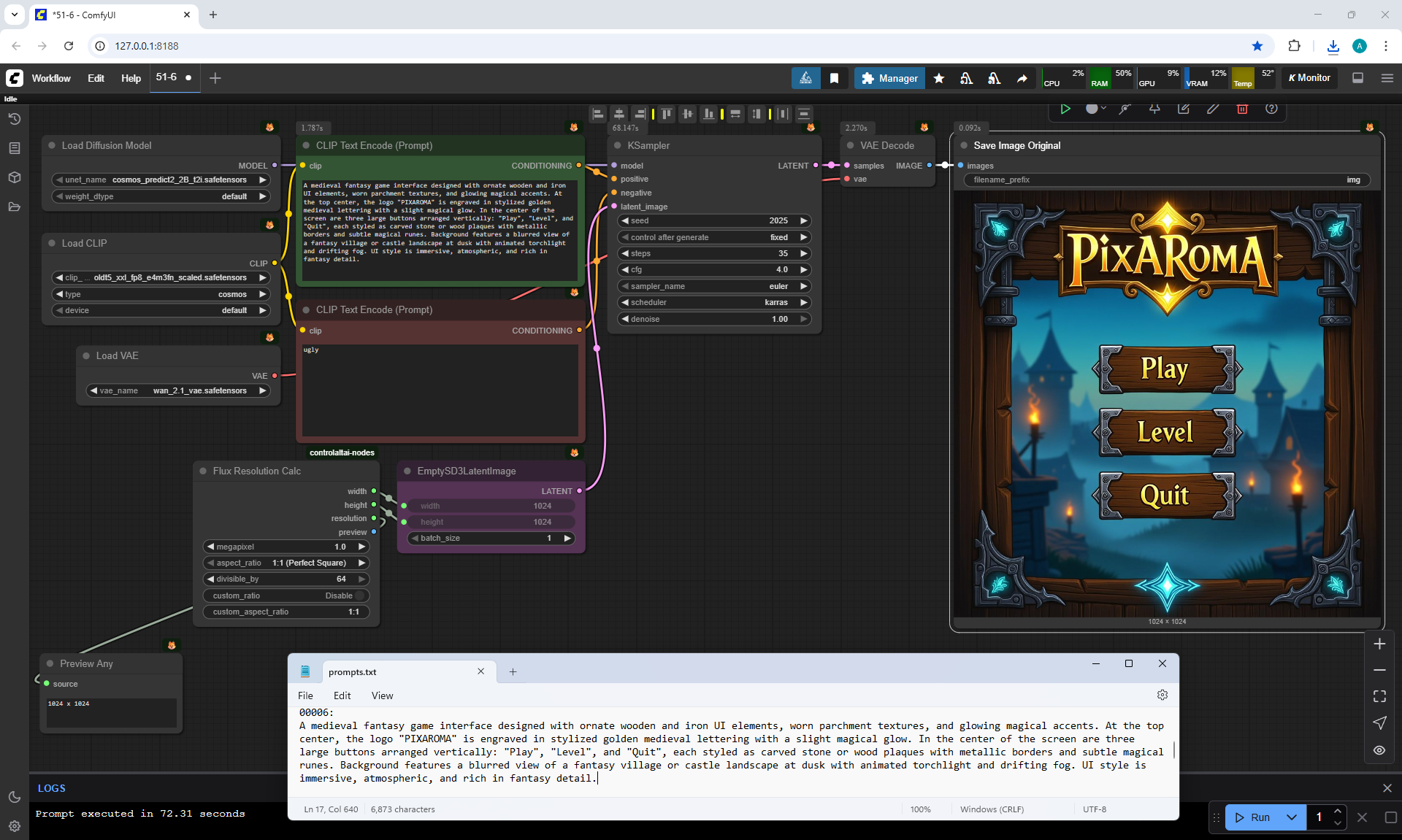Open the View menu in Notepad

(x=382, y=695)
